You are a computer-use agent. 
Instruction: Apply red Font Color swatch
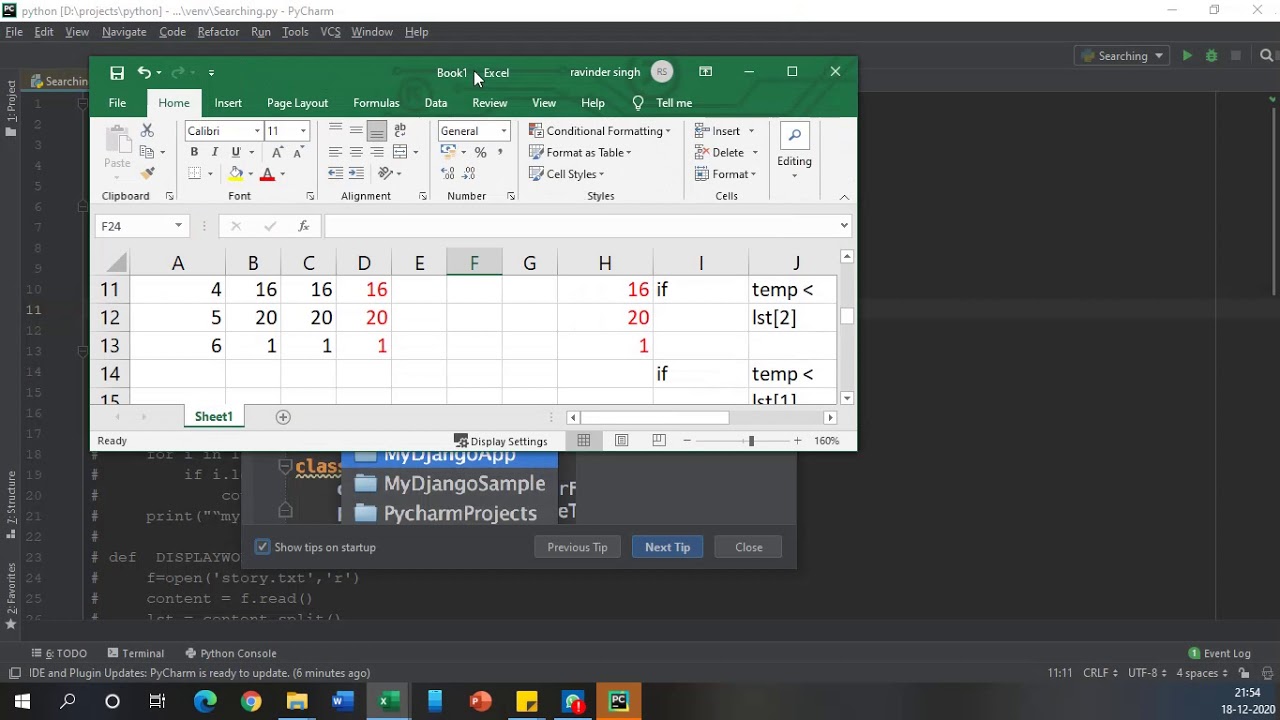[267, 174]
